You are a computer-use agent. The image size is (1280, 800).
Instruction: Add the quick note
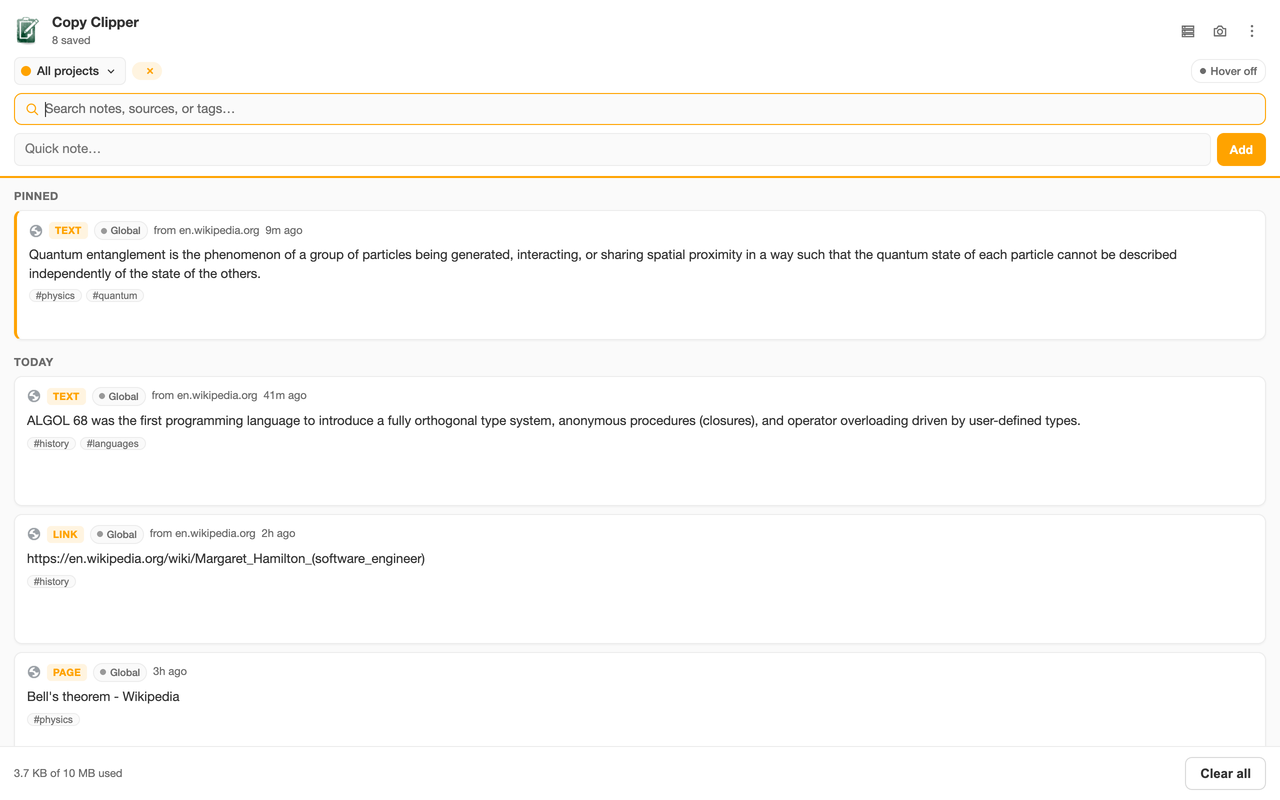coord(1241,149)
